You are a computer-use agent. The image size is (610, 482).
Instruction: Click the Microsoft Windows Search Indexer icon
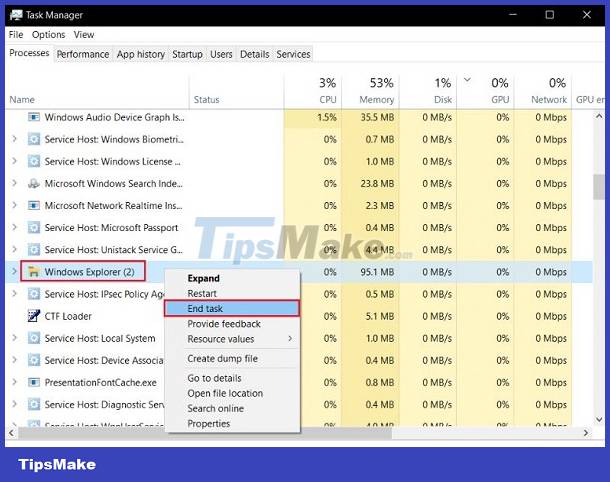coord(34,183)
